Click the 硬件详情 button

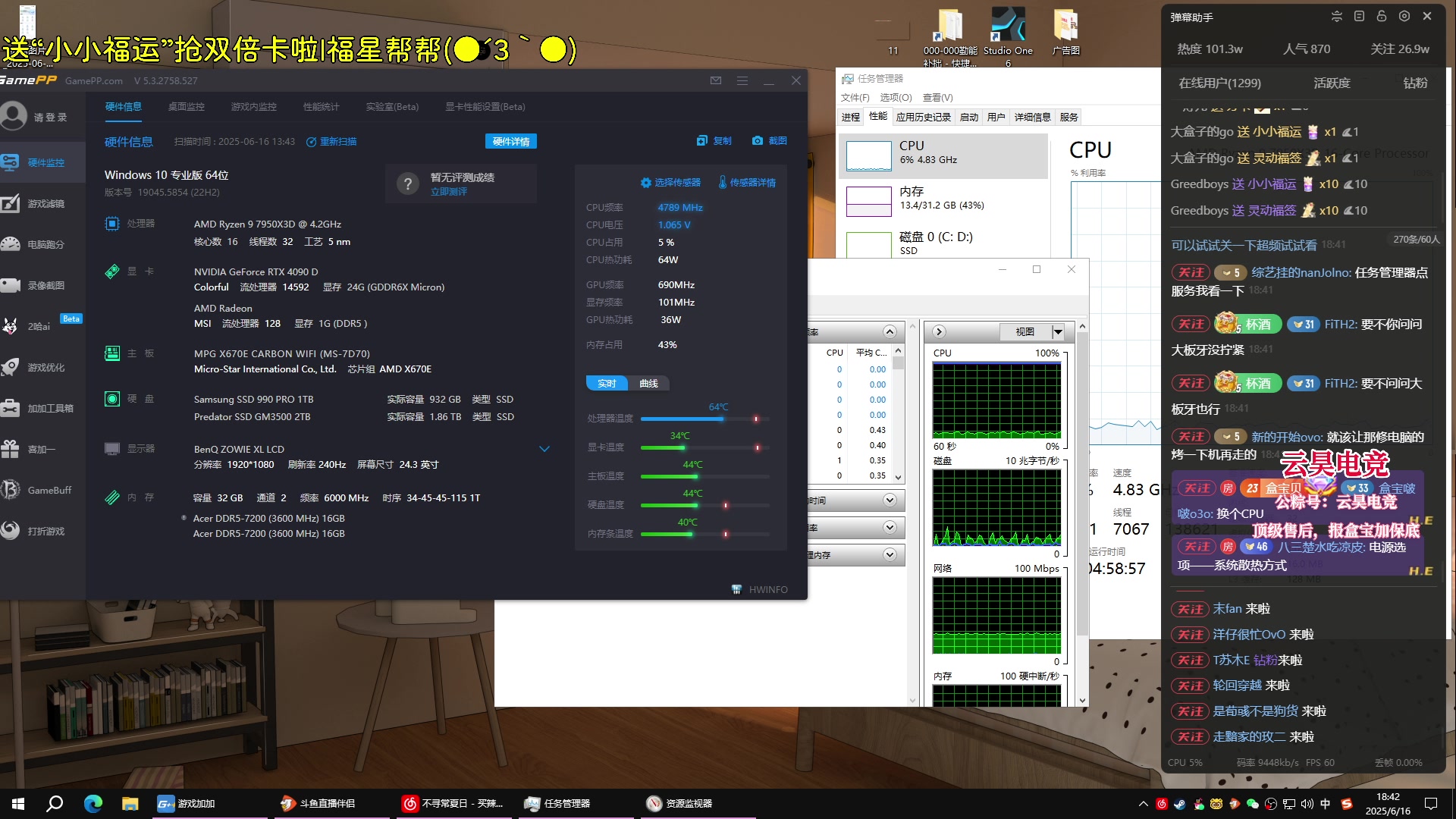(x=511, y=141)
